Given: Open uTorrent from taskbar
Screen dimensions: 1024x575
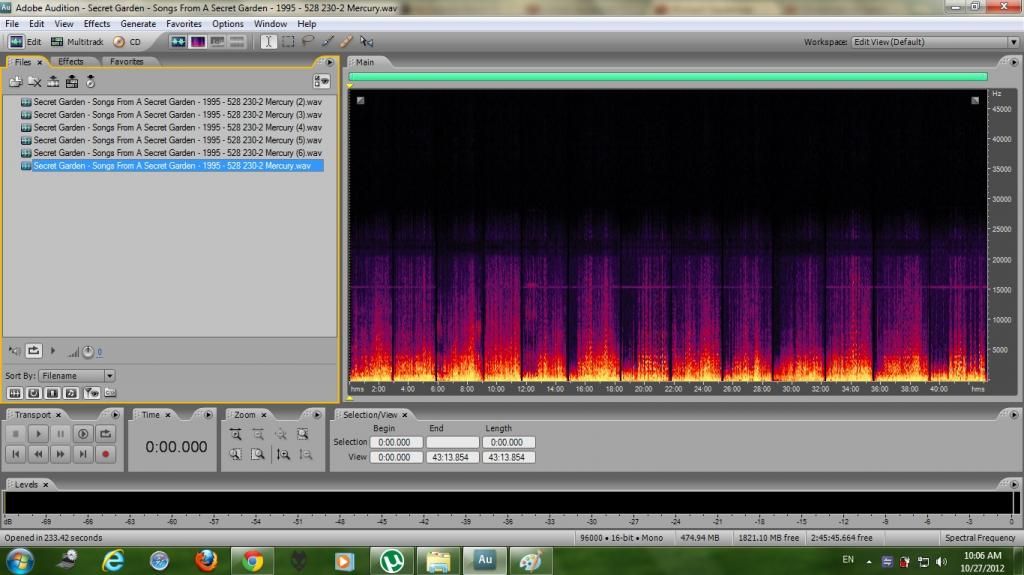Looking at the screenshot, I should point(391,561).
